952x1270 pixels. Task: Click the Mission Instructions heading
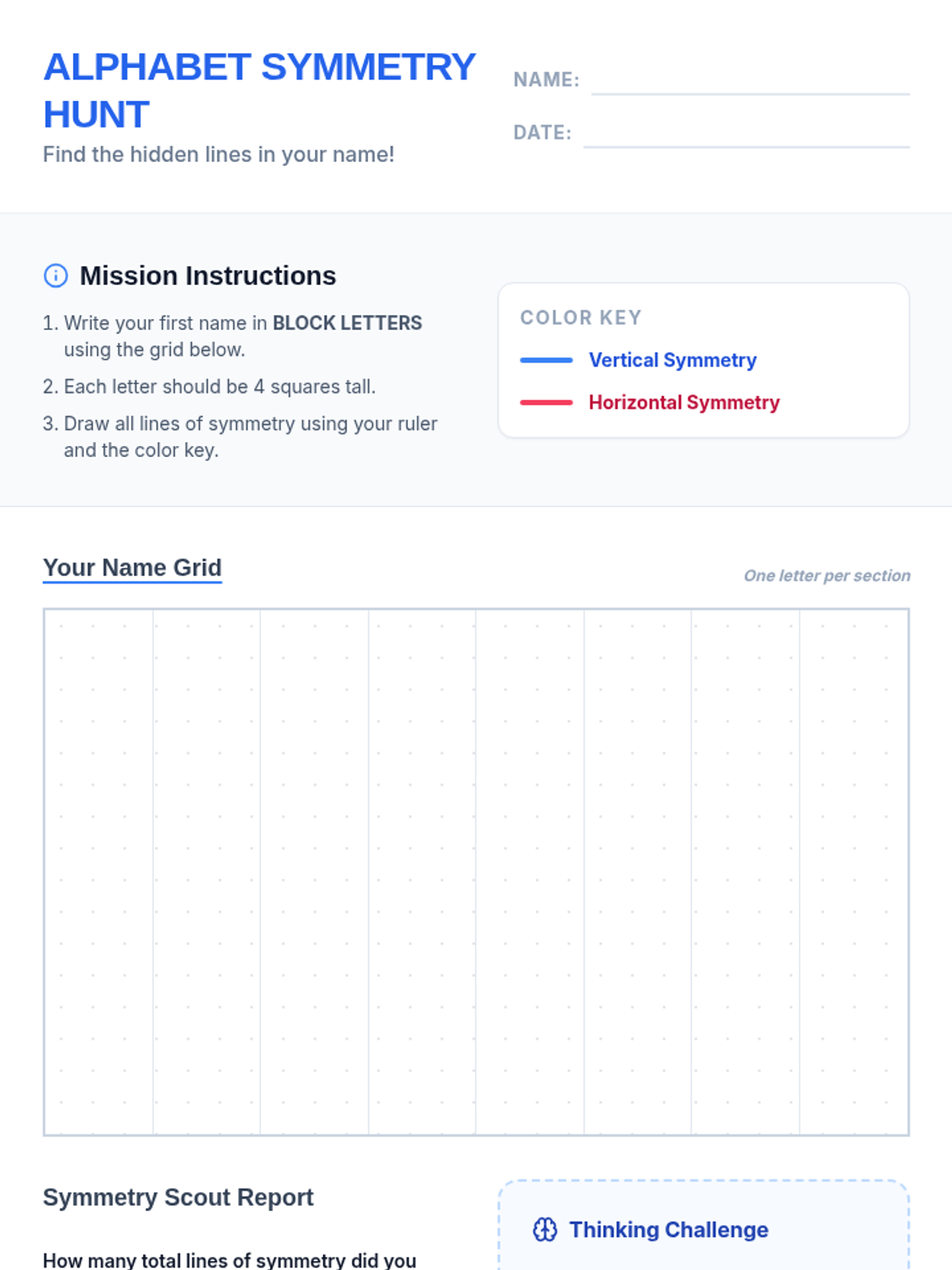click(x=208, y=275)
